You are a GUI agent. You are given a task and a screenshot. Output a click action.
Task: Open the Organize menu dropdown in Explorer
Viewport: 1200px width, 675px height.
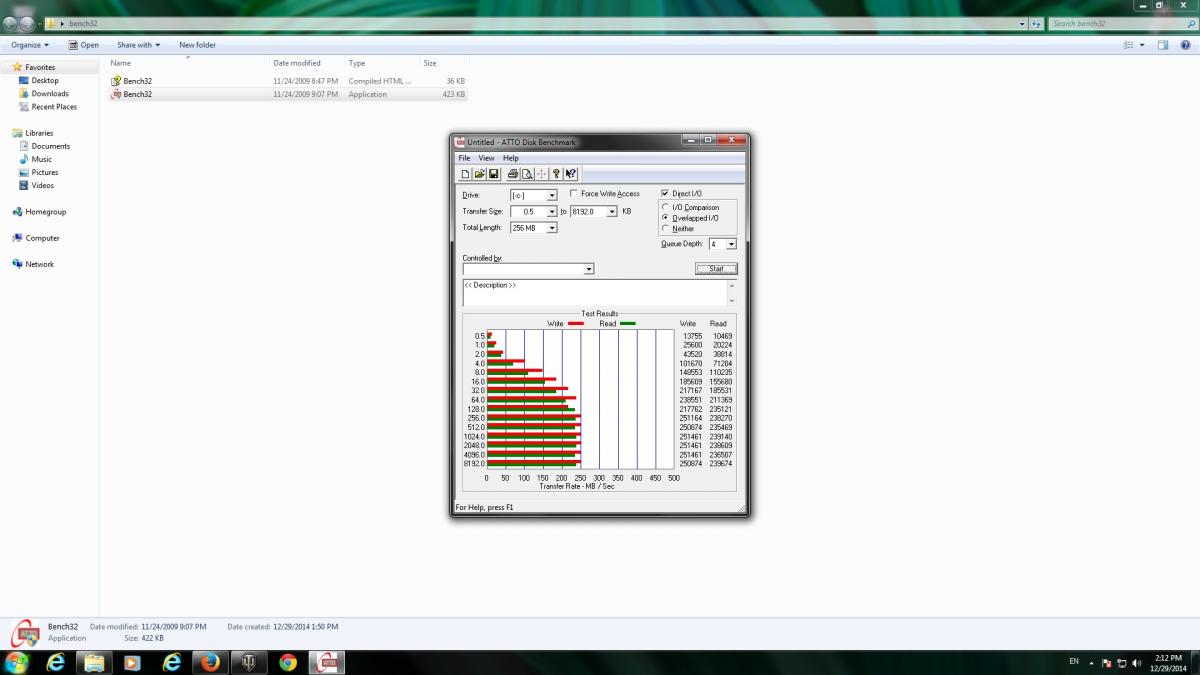point(30,45)
